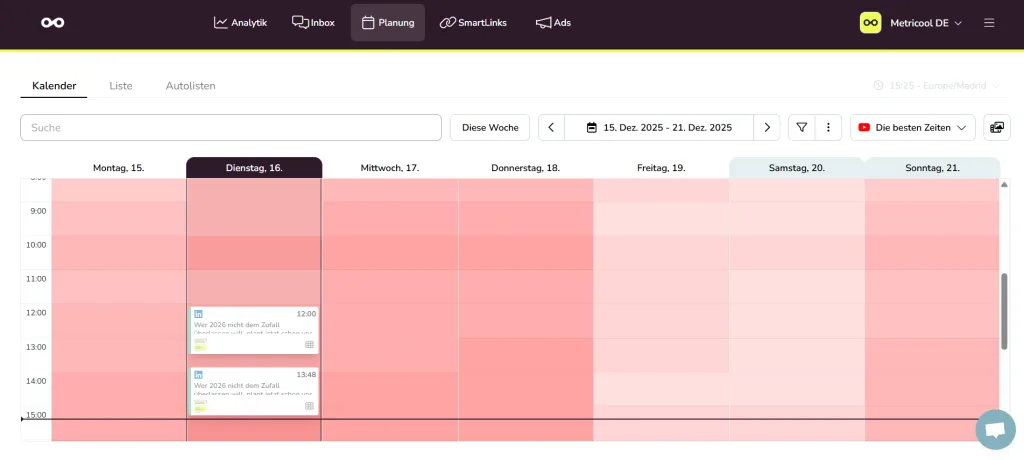Image resolution: width=1024 pixels, height=460 pixels.
Task: Select the Mittwoch, 17. column header
Action: [390, 168]
